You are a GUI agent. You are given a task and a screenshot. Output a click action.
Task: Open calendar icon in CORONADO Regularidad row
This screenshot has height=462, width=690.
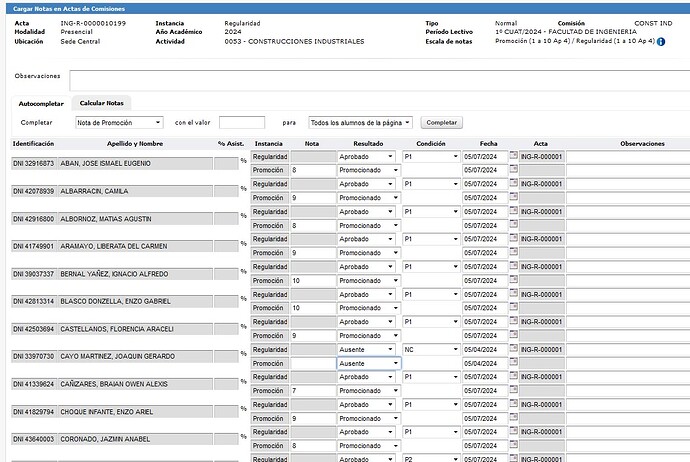point(514,431)
